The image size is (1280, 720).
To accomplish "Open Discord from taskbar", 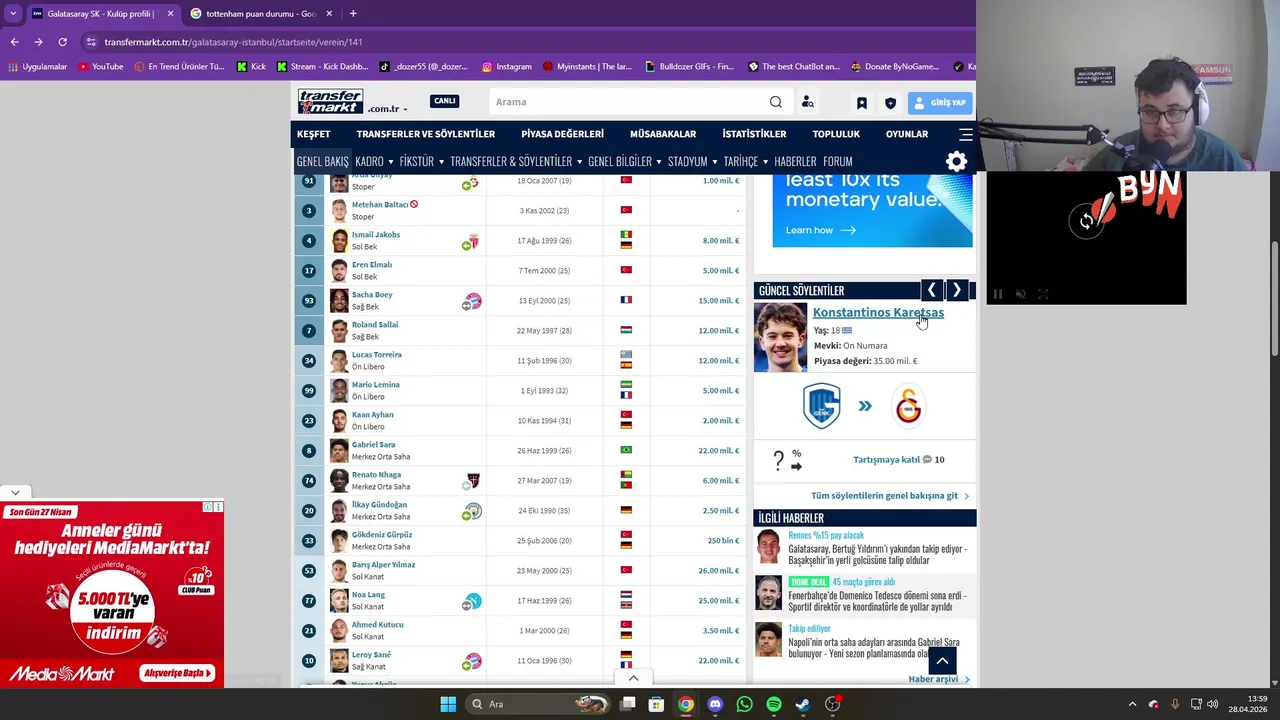I will tap(715, 704).
